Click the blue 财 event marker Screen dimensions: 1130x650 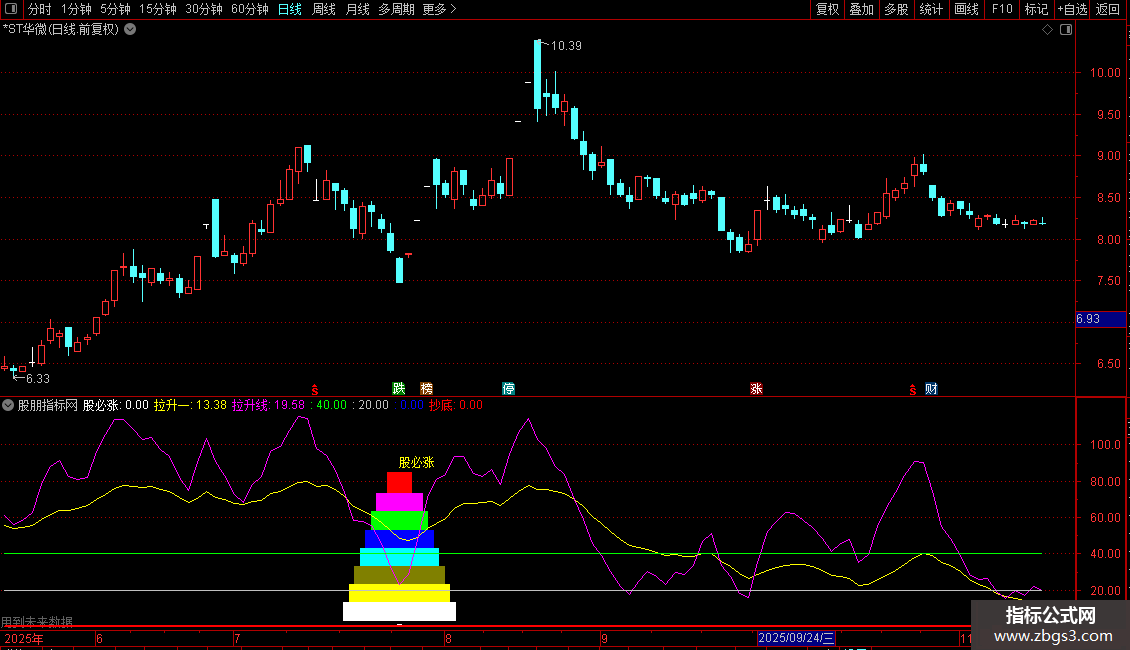[x=932, y=389]
